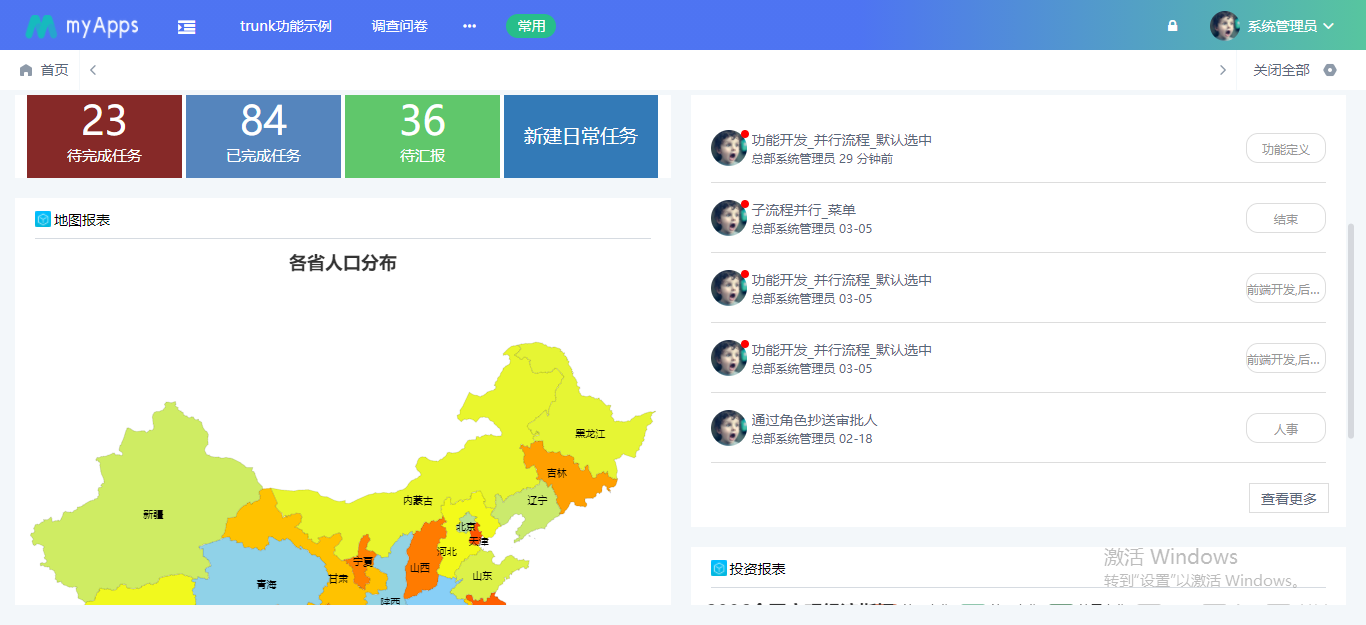Click the left chevron next to 首页

click(92, 69)
